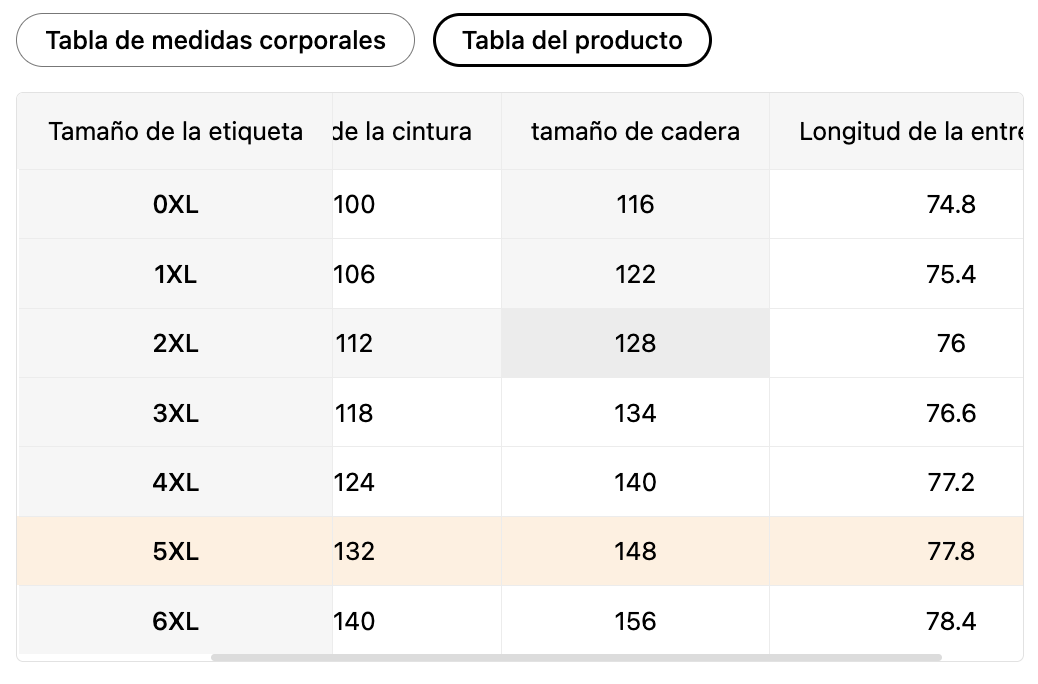Click hip size value 128
1038x684 pixels.
pyautogui.click(x=635, y=344)
